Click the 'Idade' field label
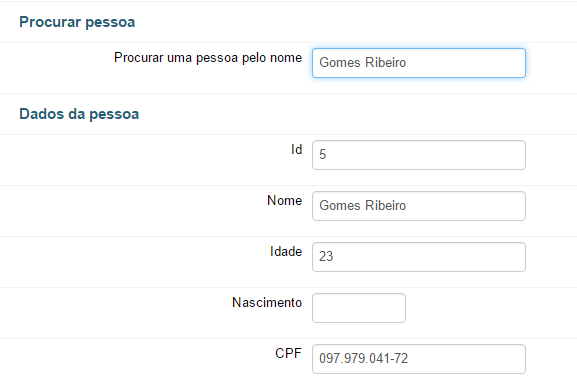This screenshot has height=383, width=577. pyautogui.click(x=286, y=251)
